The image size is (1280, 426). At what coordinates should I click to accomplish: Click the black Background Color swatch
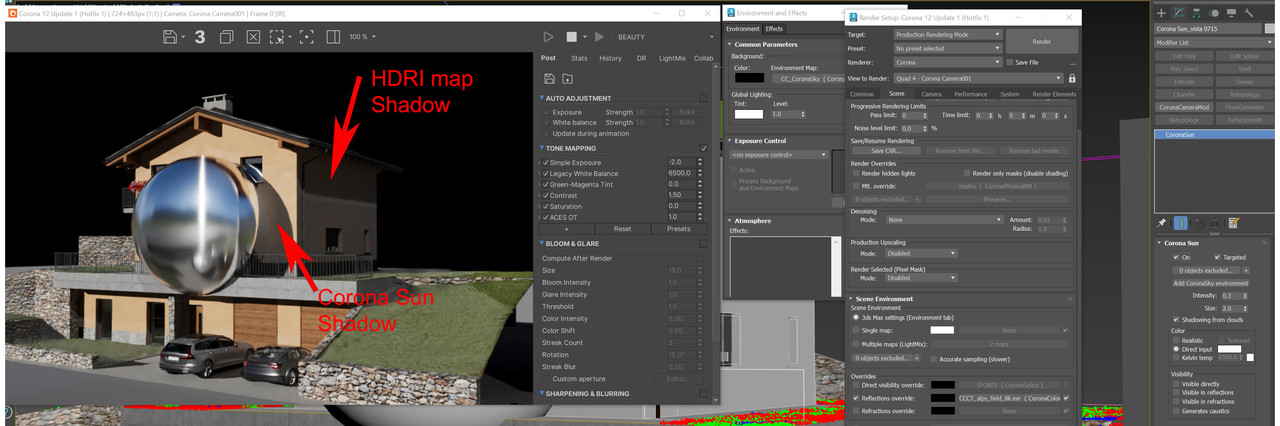click(x=748, y=78)
